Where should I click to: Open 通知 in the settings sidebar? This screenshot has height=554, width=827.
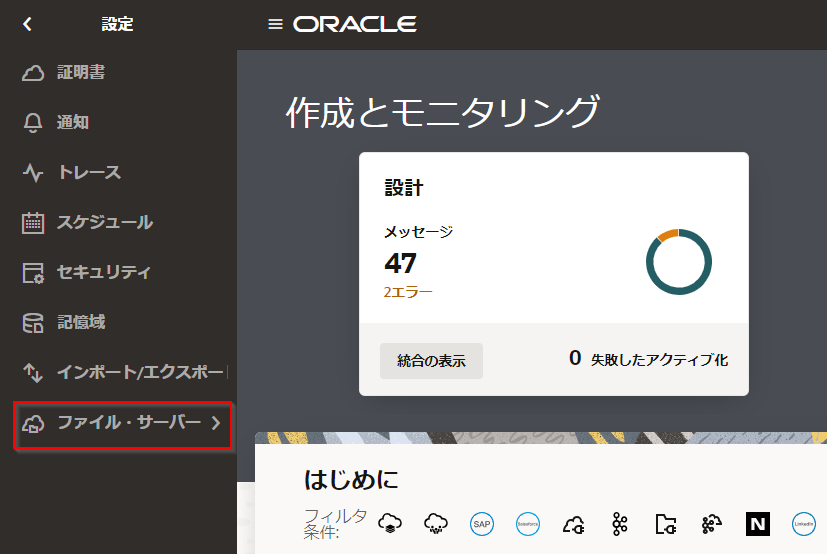click(72, 123)
